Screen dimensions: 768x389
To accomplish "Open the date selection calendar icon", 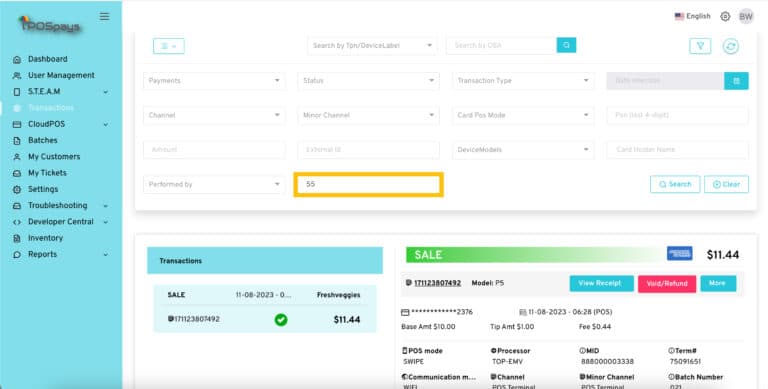I will pos(736,81).
